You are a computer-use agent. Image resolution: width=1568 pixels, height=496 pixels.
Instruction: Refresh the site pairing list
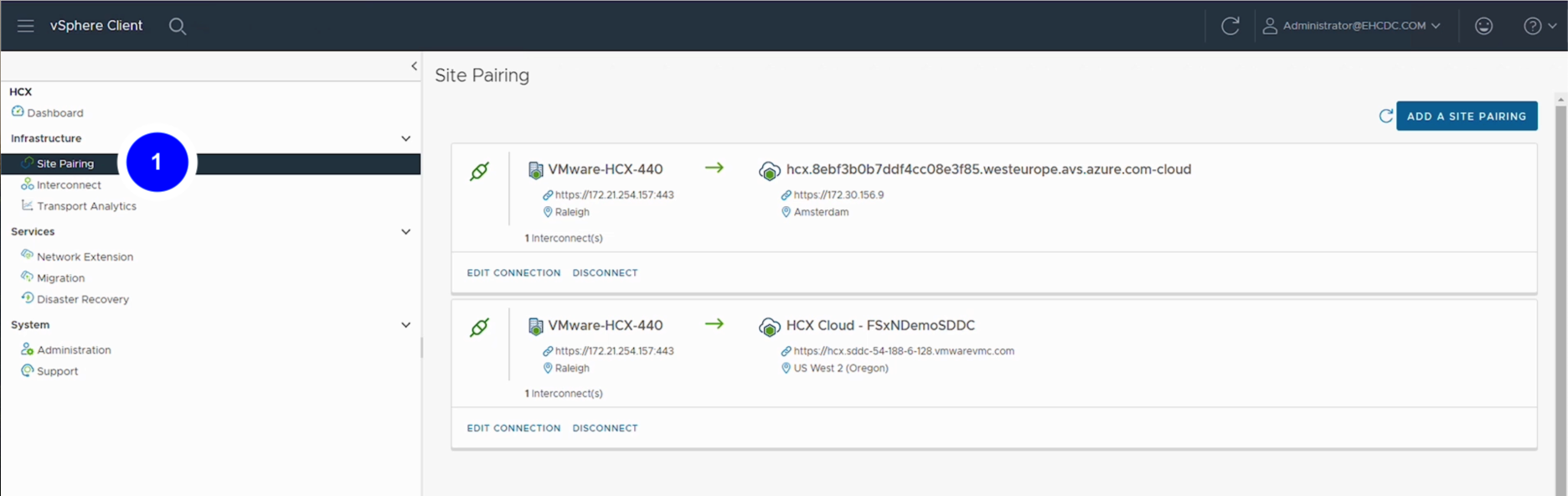[x=1385, y=116]
